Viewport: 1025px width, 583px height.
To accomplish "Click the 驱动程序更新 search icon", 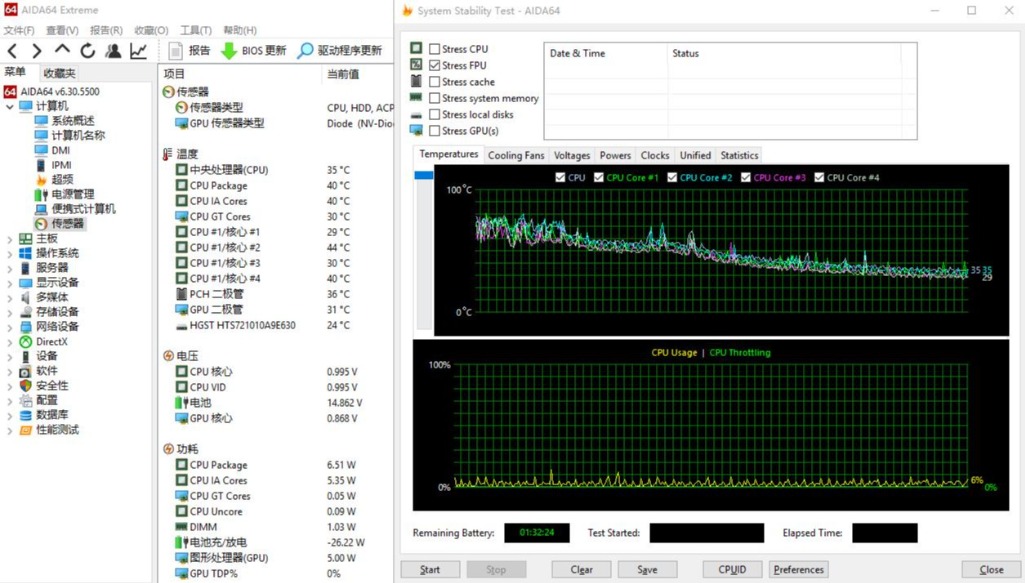I will pyautogui.click(x=305, y=51).
